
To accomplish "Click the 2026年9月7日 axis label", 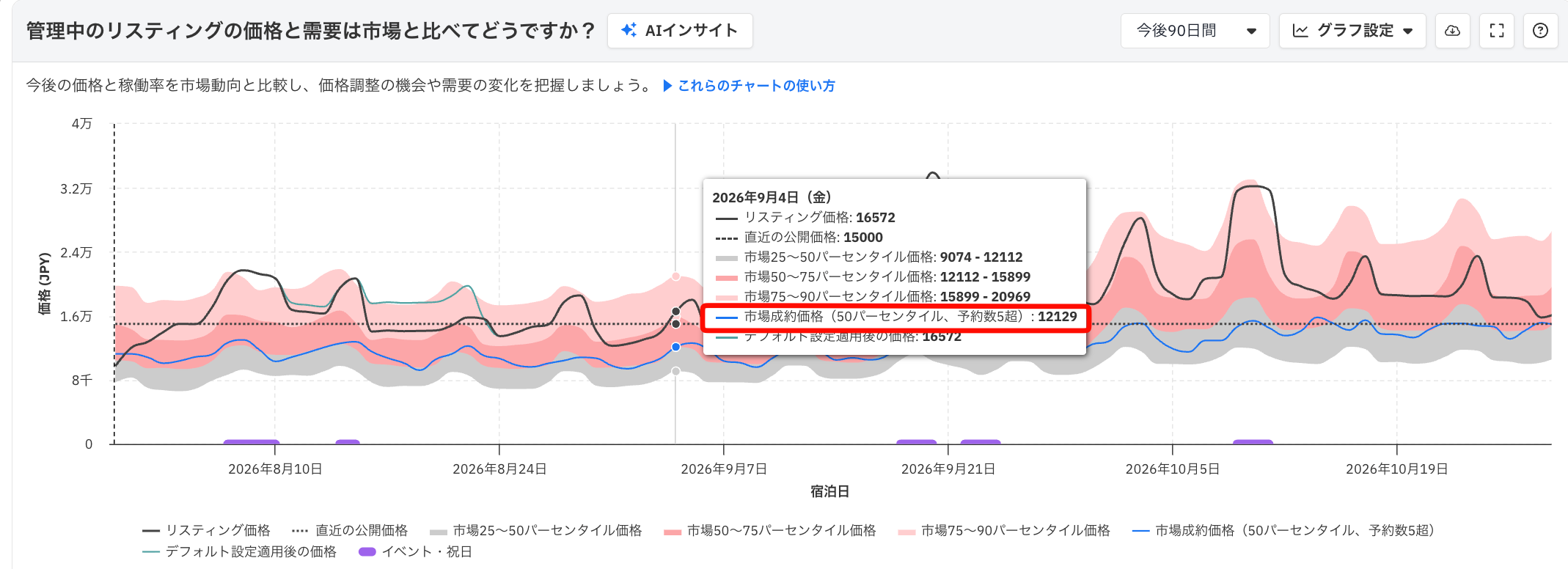I will tap(724, 469).
